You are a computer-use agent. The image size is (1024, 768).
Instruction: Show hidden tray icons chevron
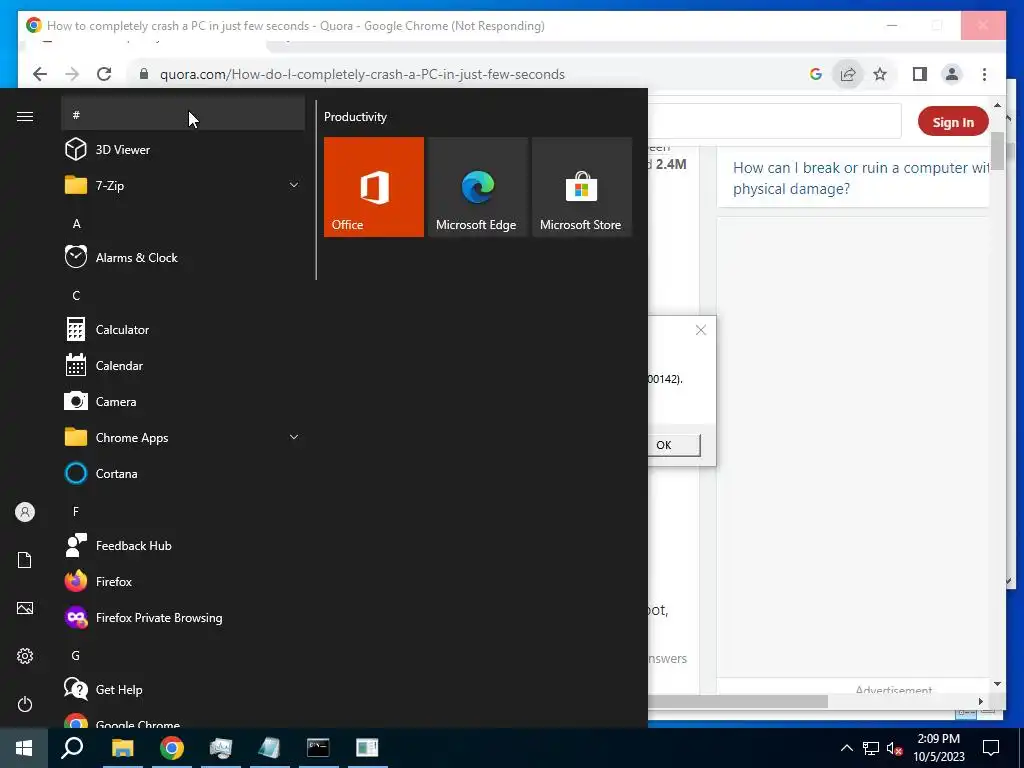846,748
